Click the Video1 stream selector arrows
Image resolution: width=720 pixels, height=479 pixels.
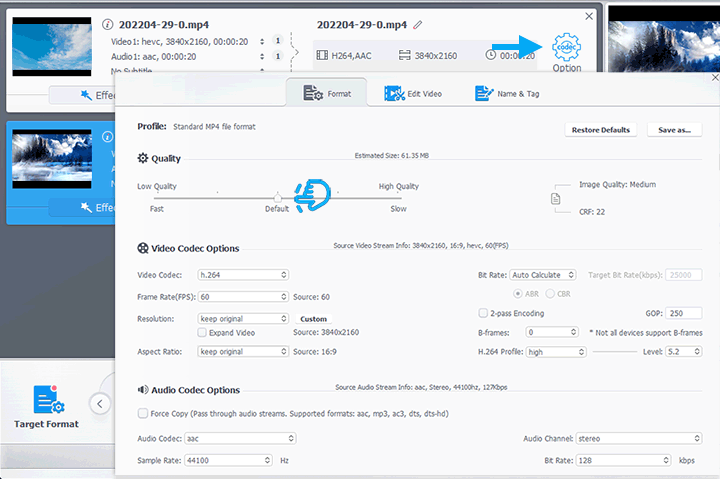click(262, 41)
